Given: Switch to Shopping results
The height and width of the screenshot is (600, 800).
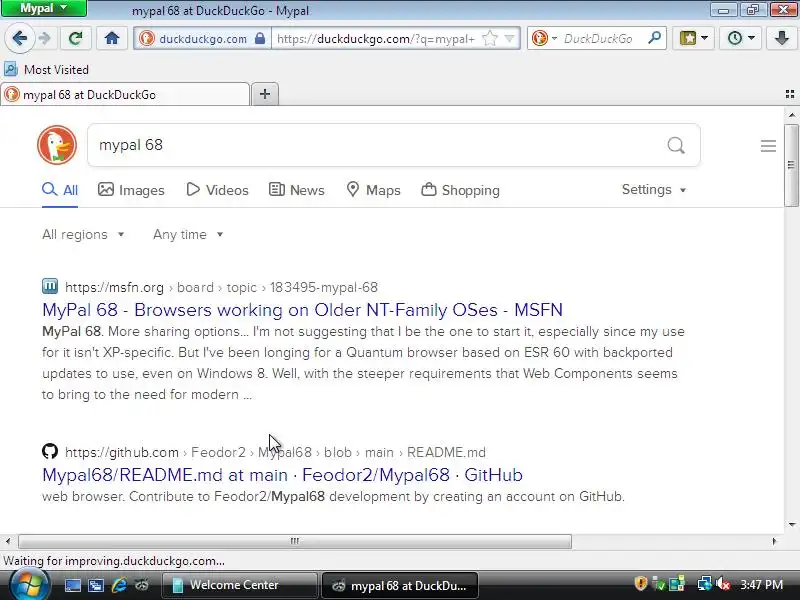Looking at the screenshot, I should [x=461, y=190].
